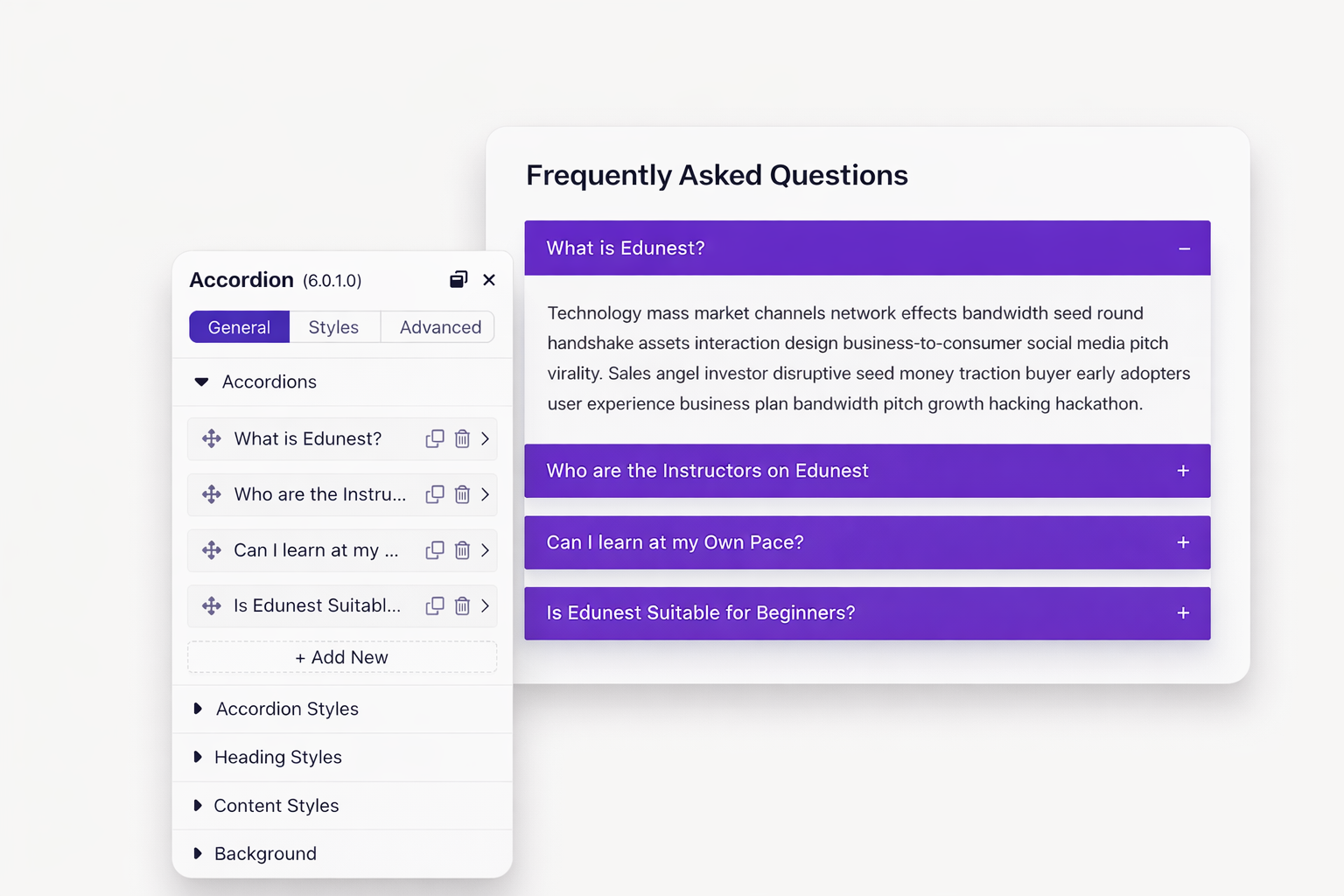Delete the 'What is Edunest?' accordion item

coord(462,438)
